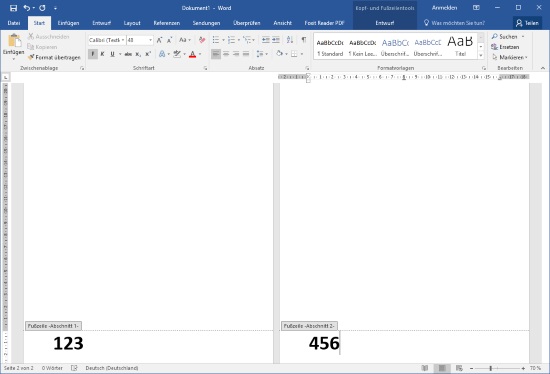Repeat the last action icon
This screenshot has height=374, width=550.
[x=42, y=8]
